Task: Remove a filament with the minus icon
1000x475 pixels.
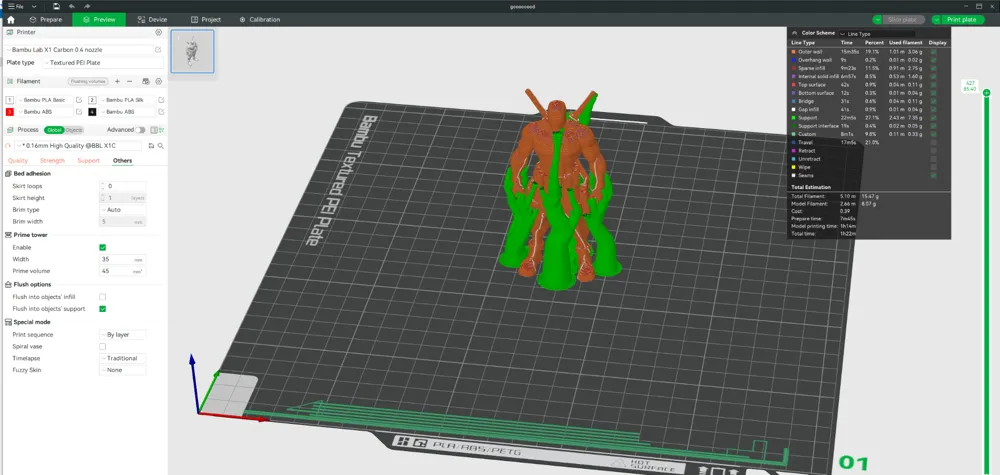Action: coord(130,82)
